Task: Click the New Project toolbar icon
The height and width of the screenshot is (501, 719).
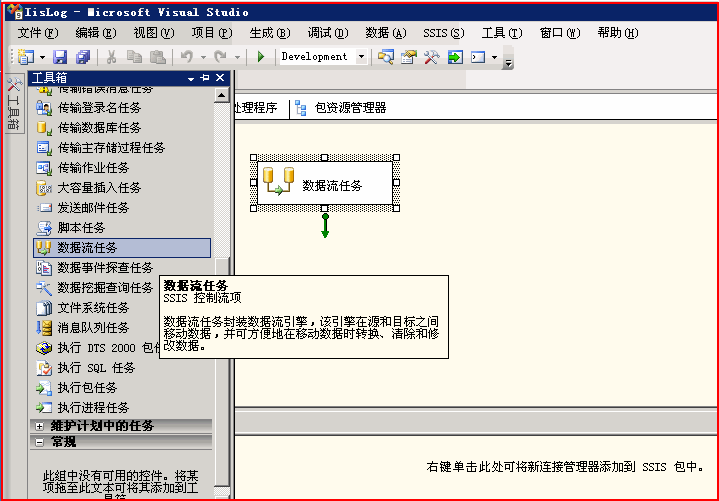Action: pyautogui.click(x=26, y=57)
